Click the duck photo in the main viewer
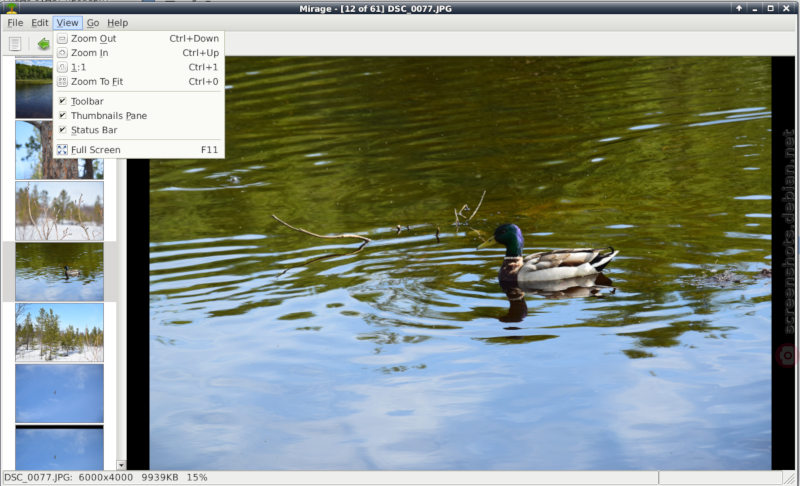 click(x=460, y=263)
